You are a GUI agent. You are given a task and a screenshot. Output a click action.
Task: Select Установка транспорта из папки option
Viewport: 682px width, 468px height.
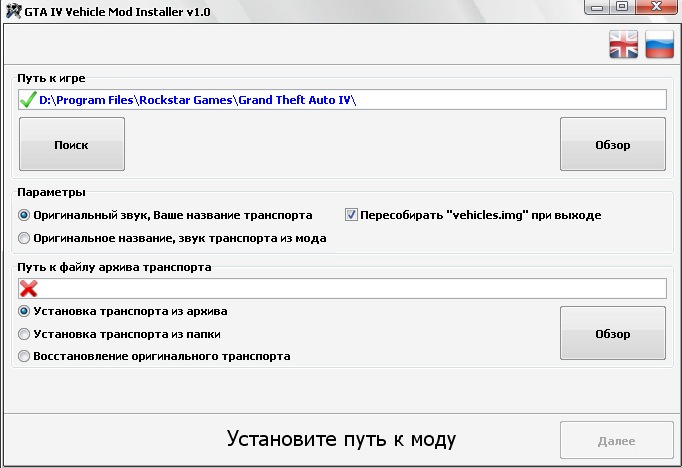(119, 334)
